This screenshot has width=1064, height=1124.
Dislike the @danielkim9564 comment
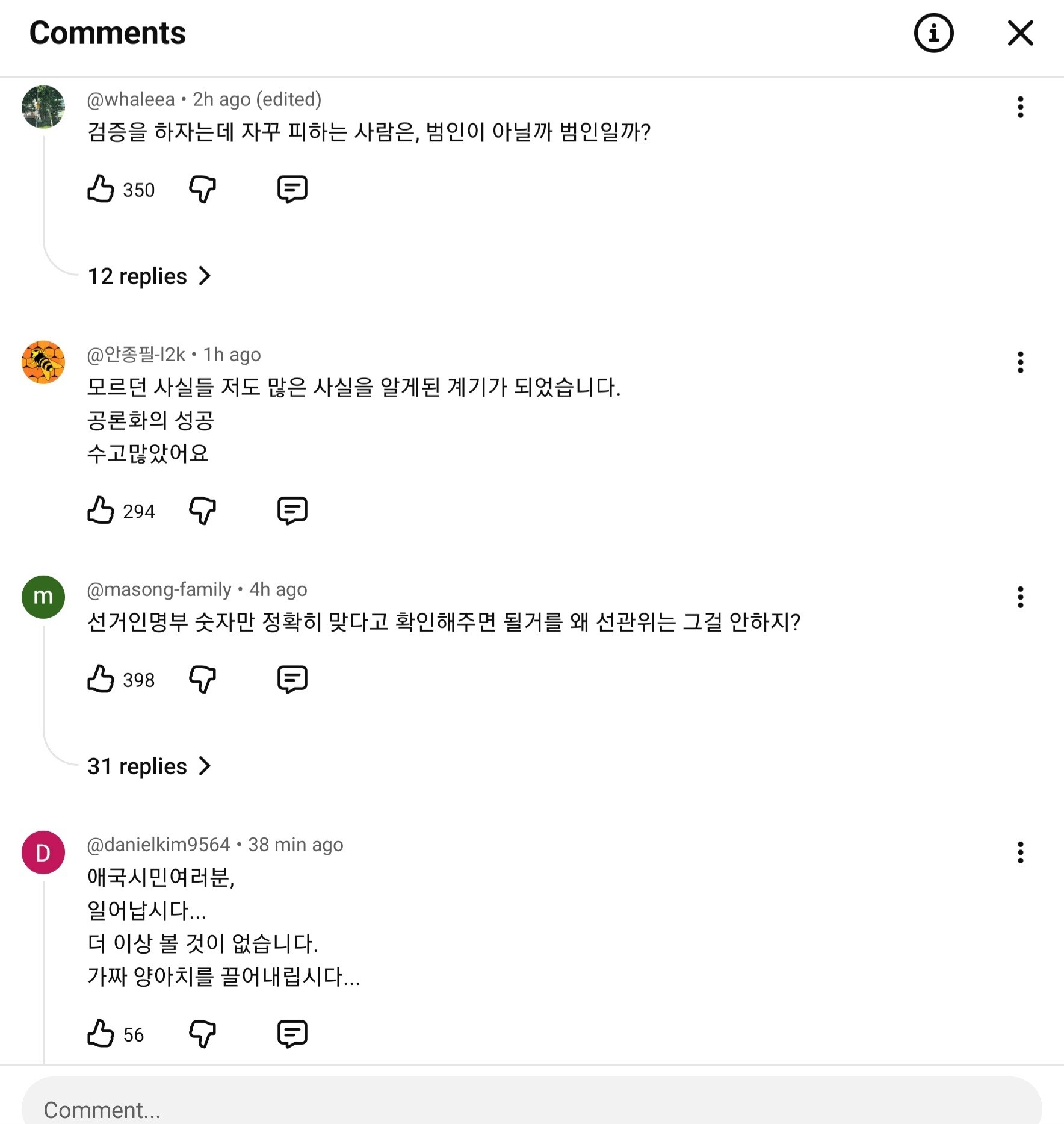coord(202,1034)
